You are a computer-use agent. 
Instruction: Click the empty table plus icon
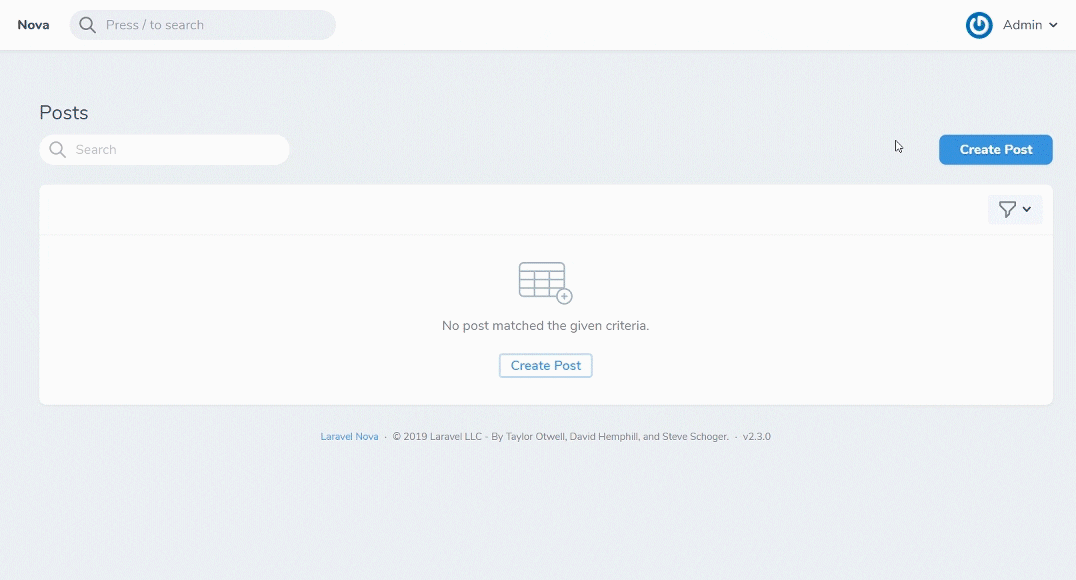pos(546,283)
